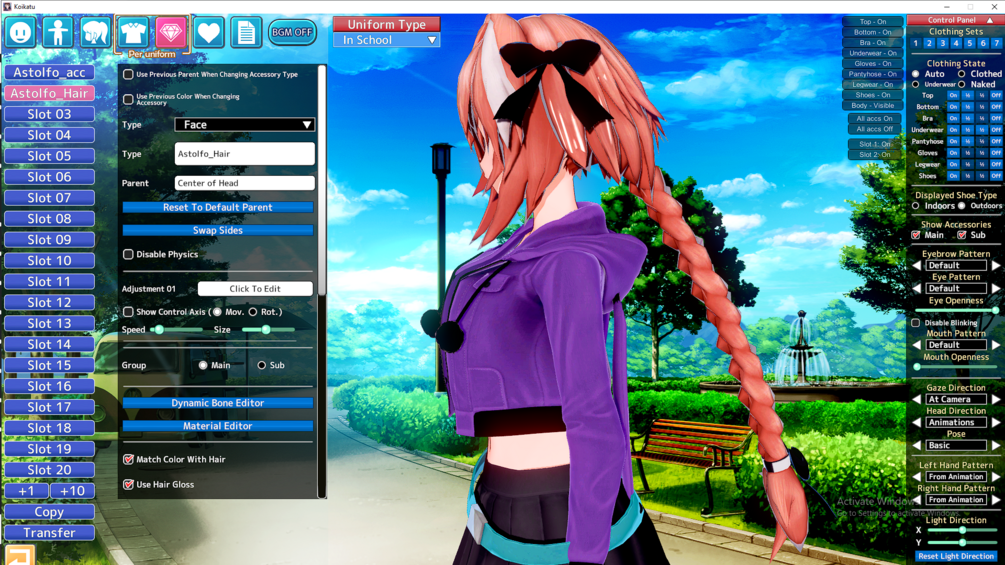
Task: Select the pink diamond Accessories tab icon
Action: click(171, 32)
